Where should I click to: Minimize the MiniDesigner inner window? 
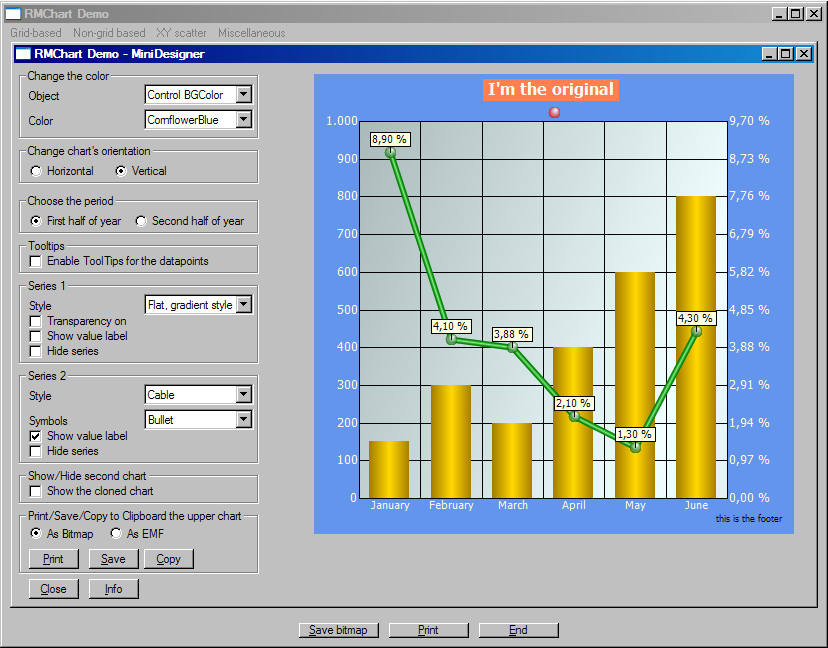click(770, 53)
